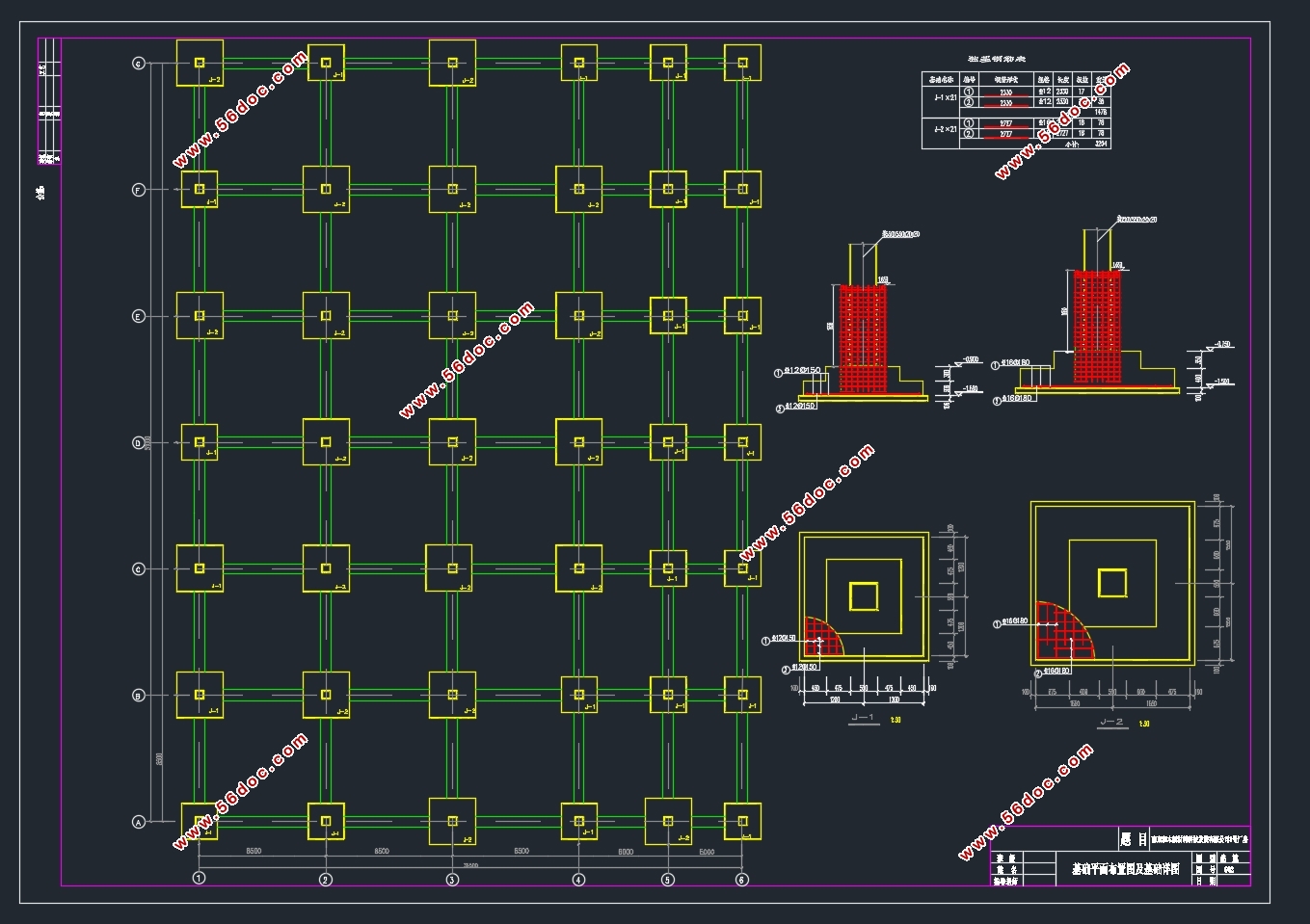Pick grid axis bubble B on left
Screen dimensions: 1310x924
[x=138, y=695]
